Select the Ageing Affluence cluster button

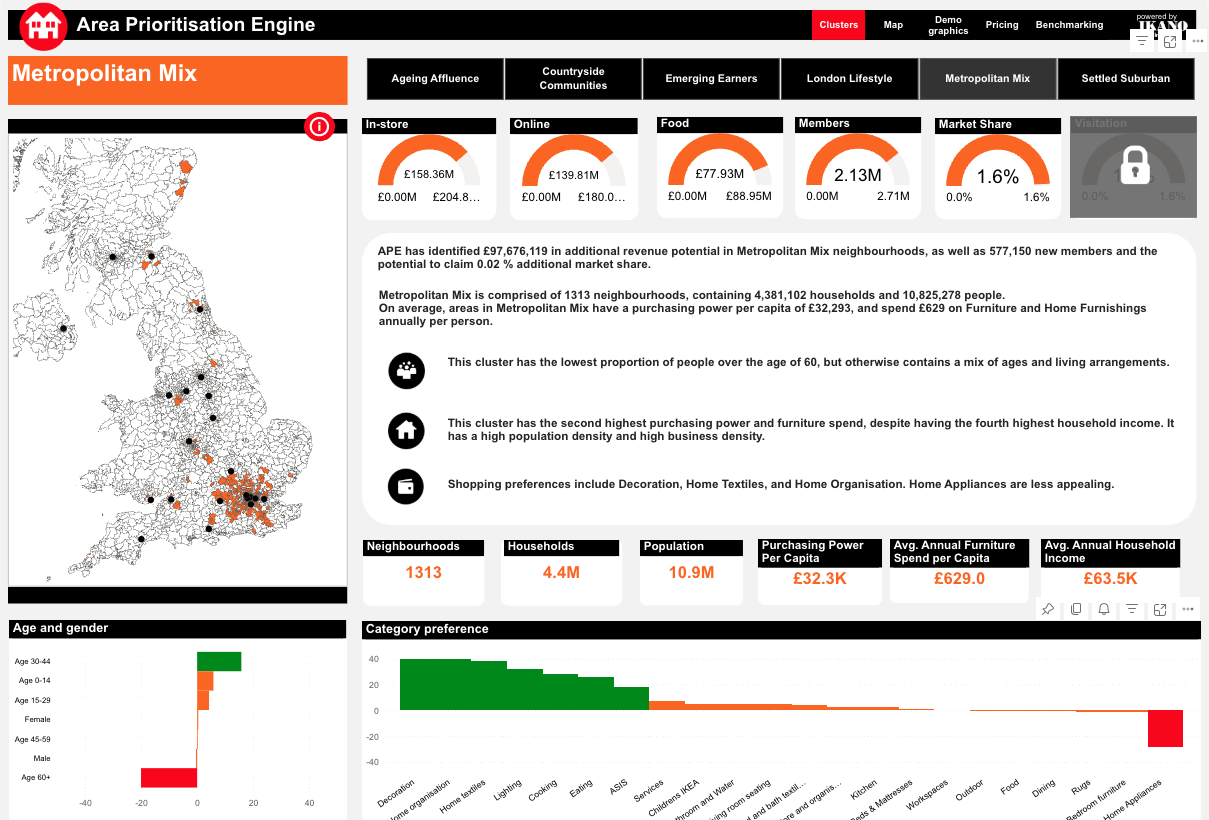tap(435, 78)
